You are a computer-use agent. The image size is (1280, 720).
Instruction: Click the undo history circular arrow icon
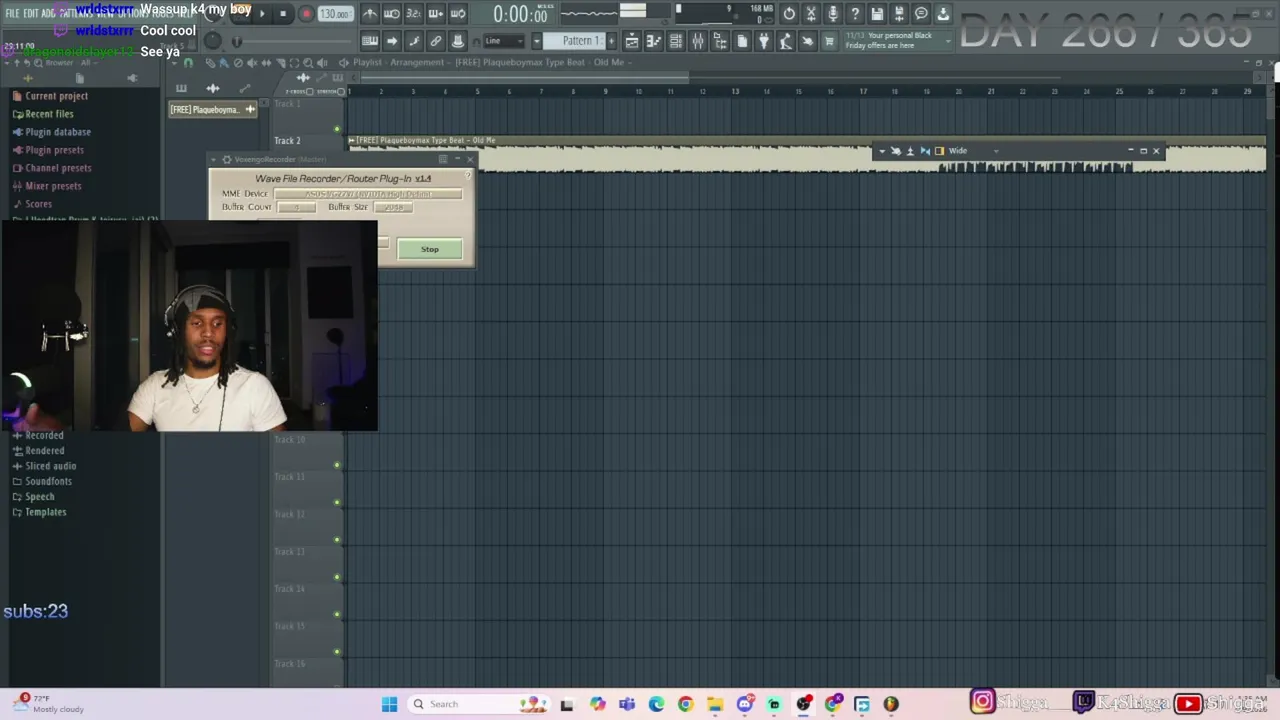pos(789,14)
